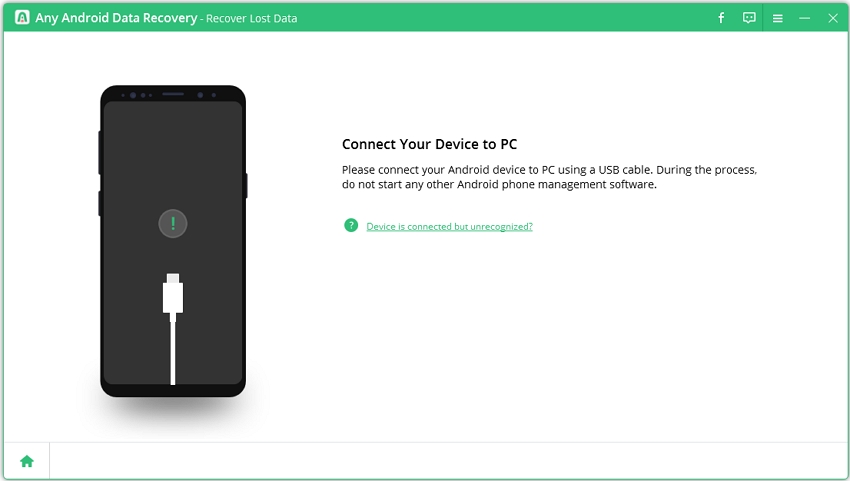850x481 pixels.
Task: Close the Any Android Data Recovery window
Action: [833, 18]
